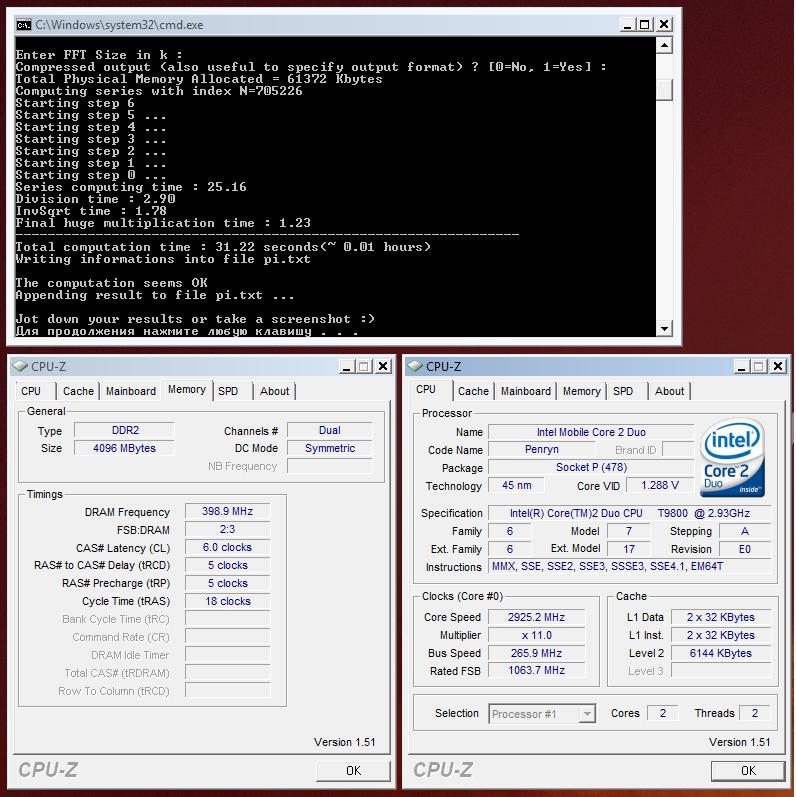Image resolution: width=796 pixels, height=797 pixels.
Task: Click the cmd.exe title bar icon
Action: (x=23, y=24)
